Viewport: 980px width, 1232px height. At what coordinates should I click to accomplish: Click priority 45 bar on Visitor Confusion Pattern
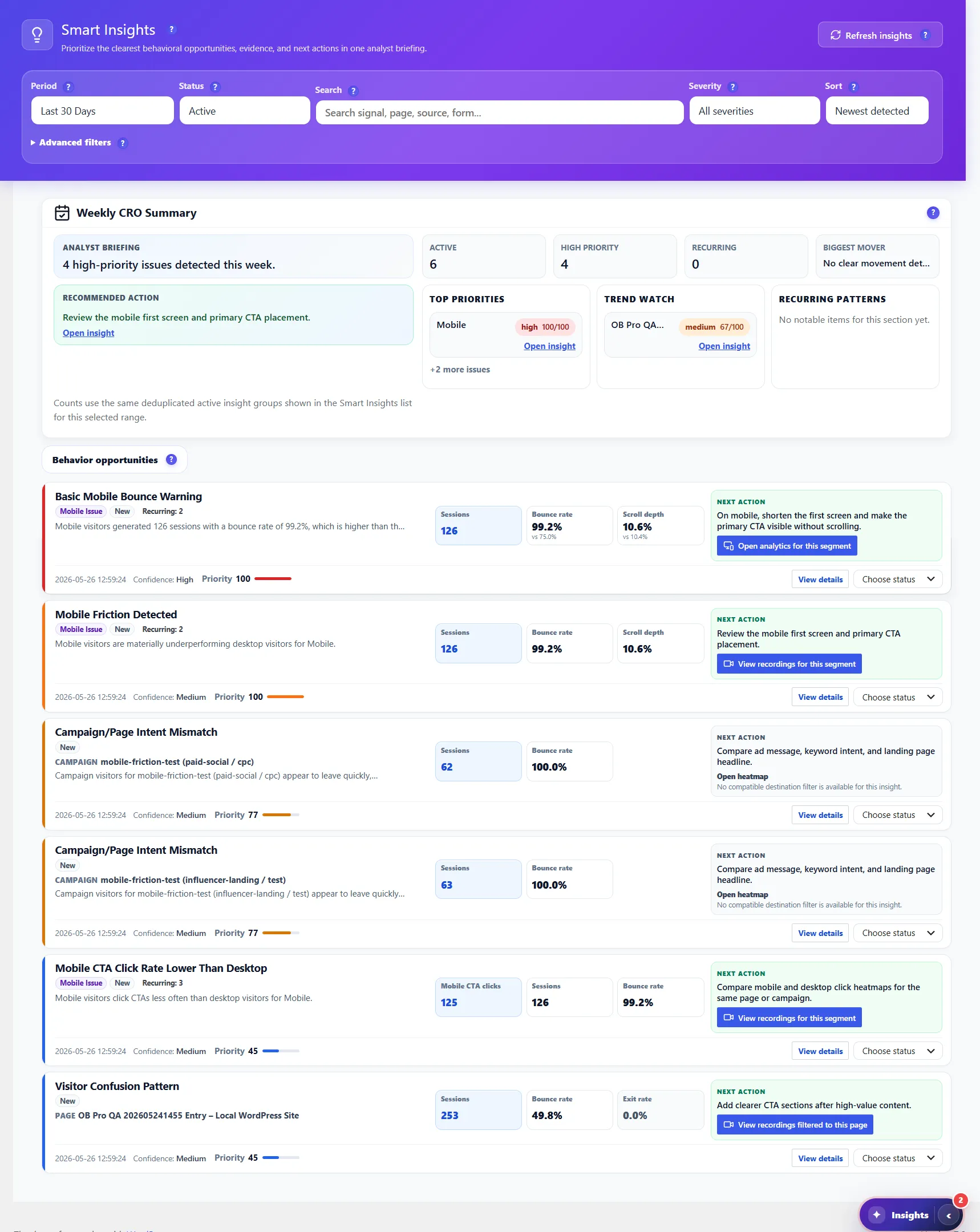pyautogui.click(x=281, y=1158)
